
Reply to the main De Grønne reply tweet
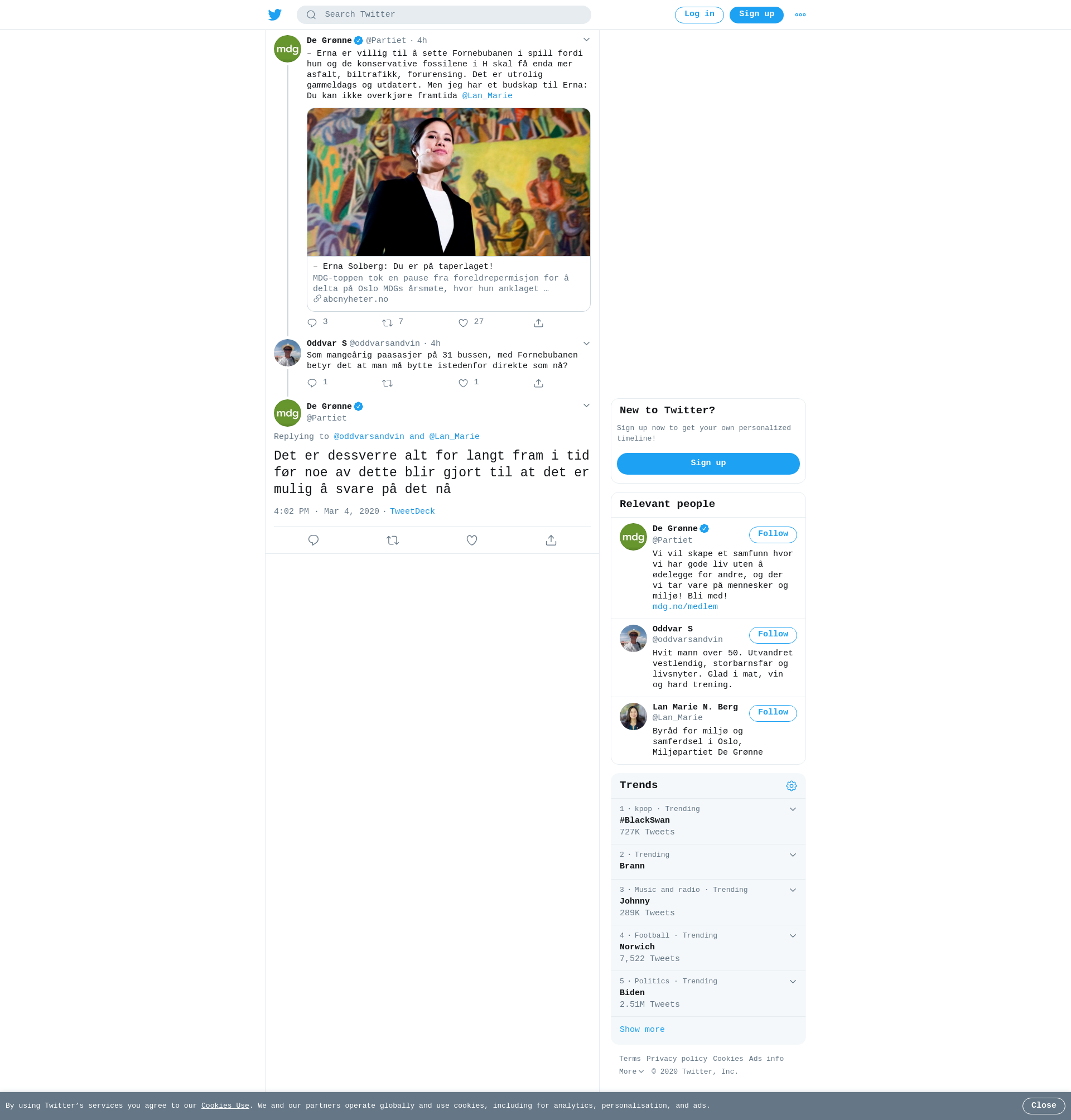(x=313, y=540)
